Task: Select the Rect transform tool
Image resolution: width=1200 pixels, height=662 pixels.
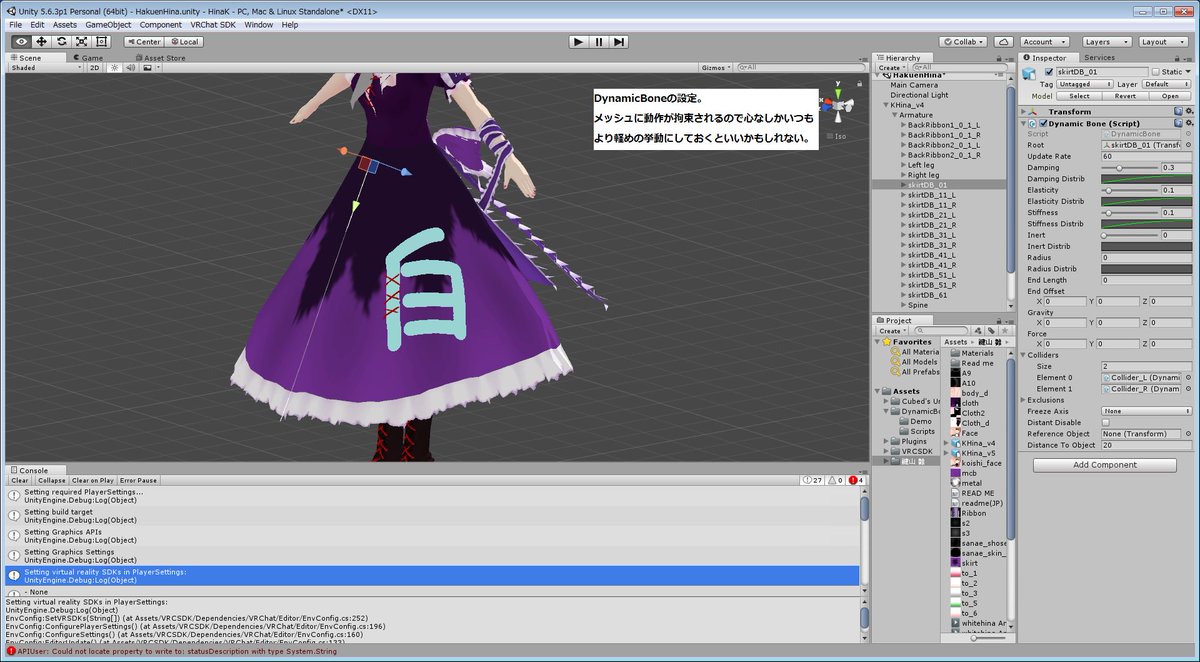Action: [102, 41]
